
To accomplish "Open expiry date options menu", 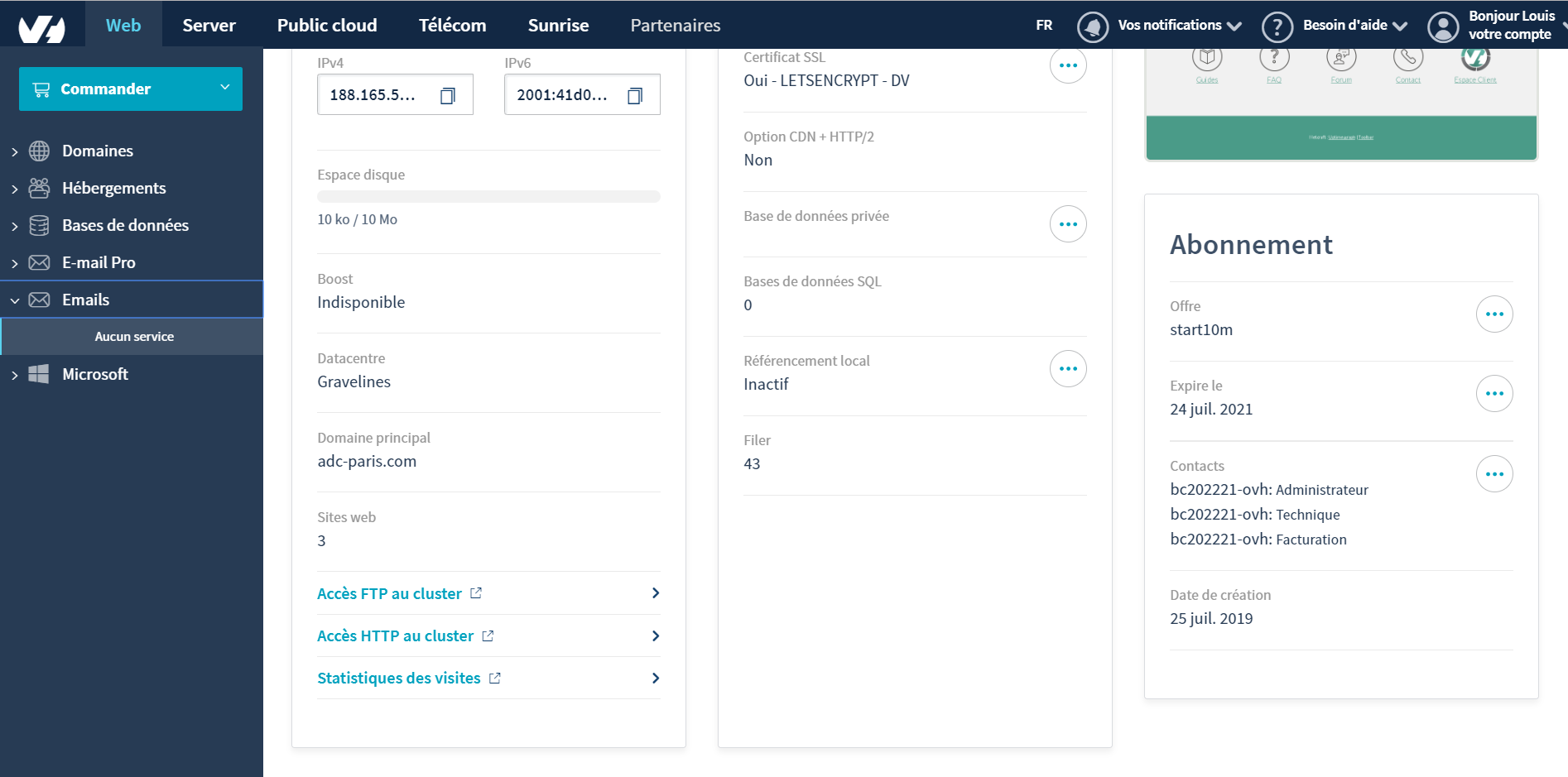I will pos(1493,394).
